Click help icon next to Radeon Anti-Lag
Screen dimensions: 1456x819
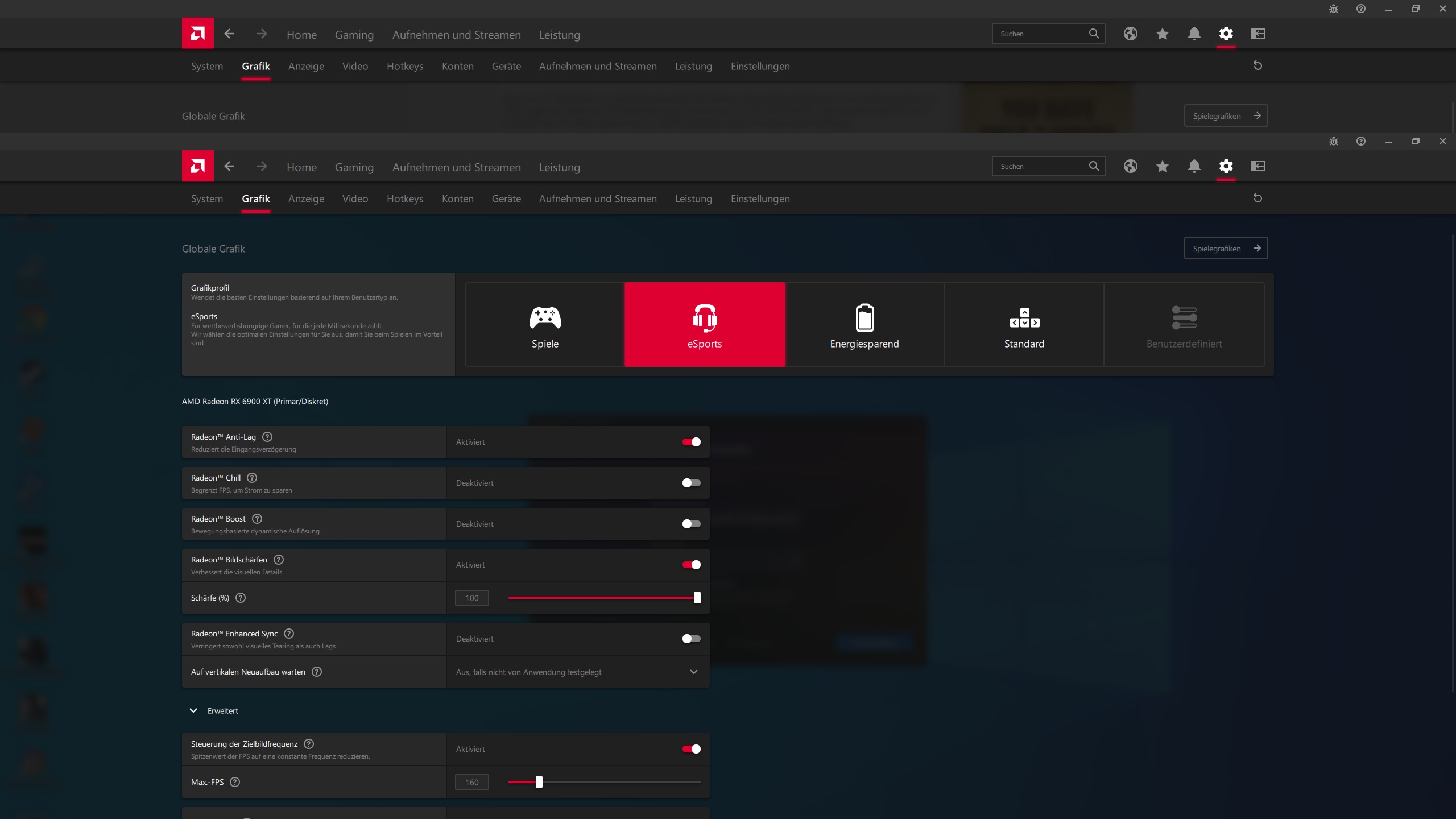pos(267,437)
